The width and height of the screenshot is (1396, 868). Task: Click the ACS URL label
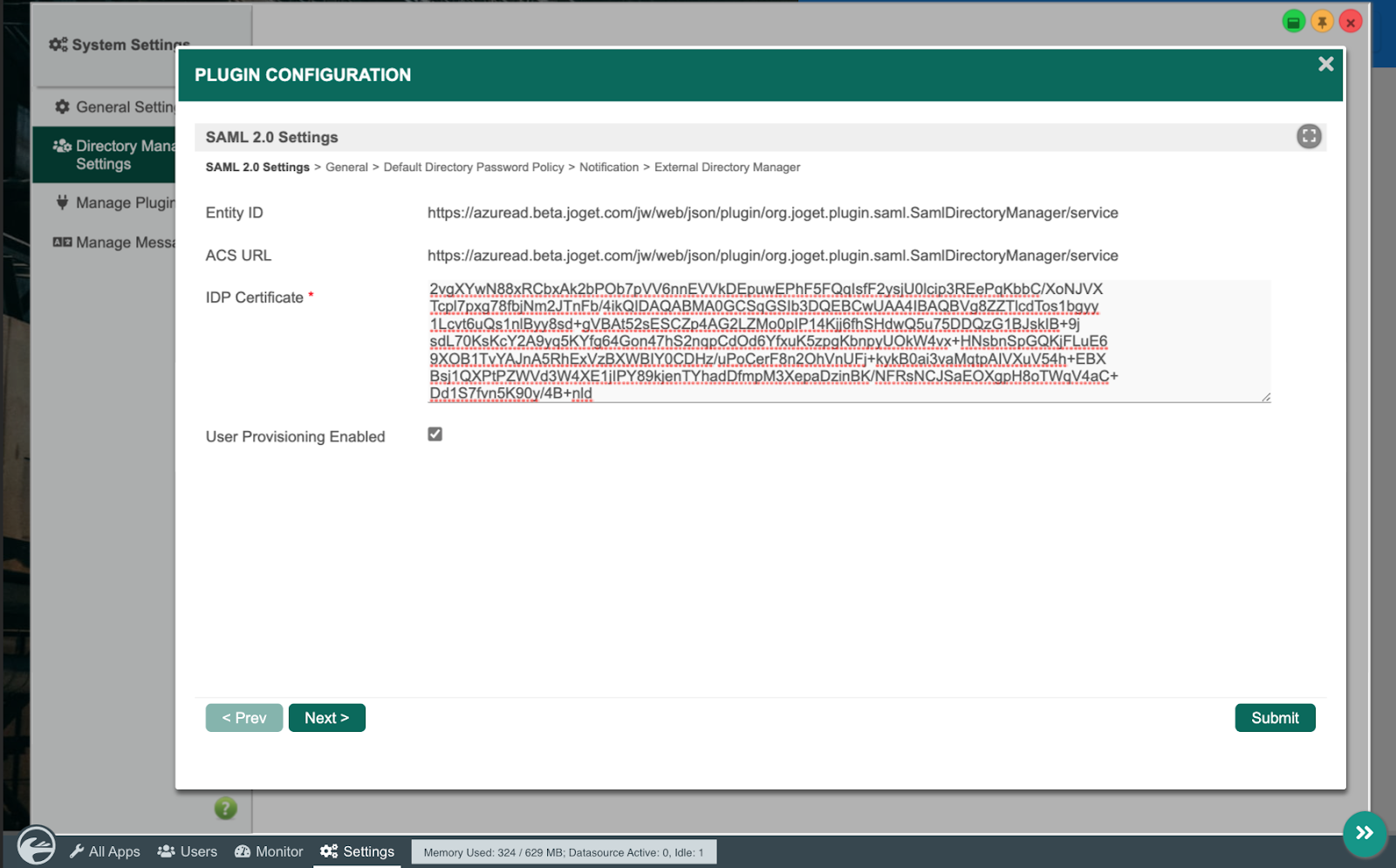238,256
